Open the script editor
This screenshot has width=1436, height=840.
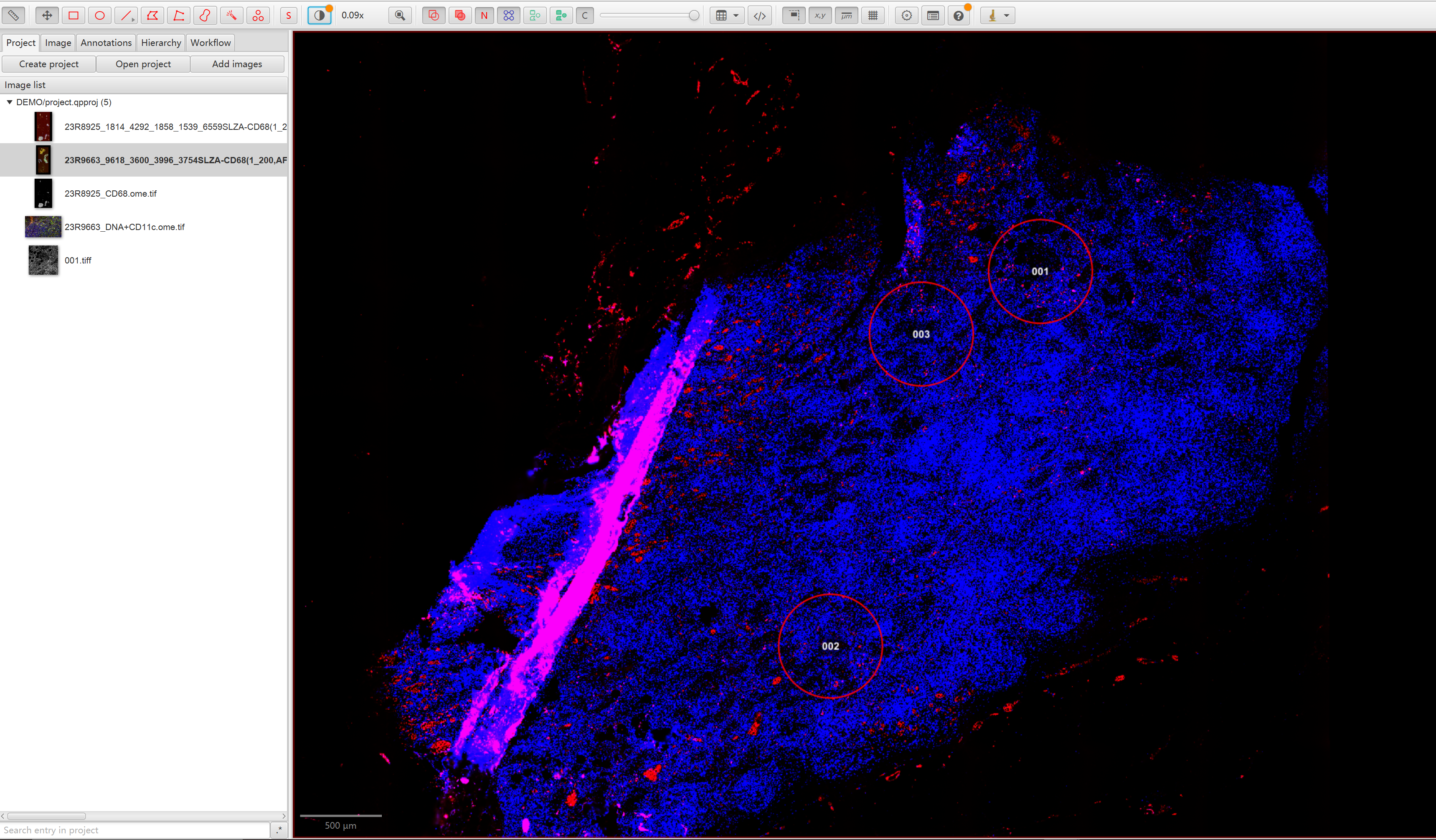click(760, 15)
